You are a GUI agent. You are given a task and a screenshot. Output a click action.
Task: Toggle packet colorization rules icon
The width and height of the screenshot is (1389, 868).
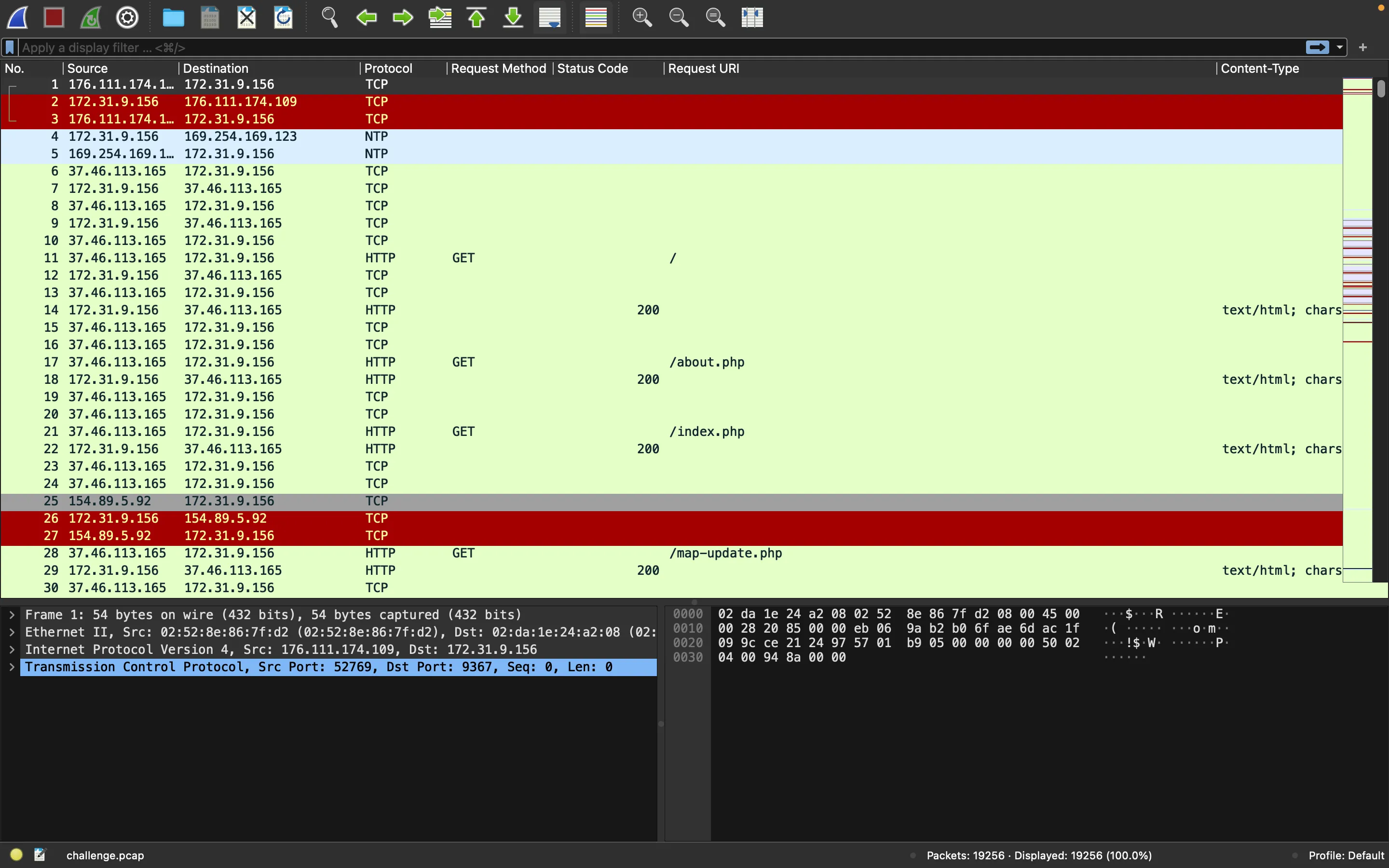(596, 17)
